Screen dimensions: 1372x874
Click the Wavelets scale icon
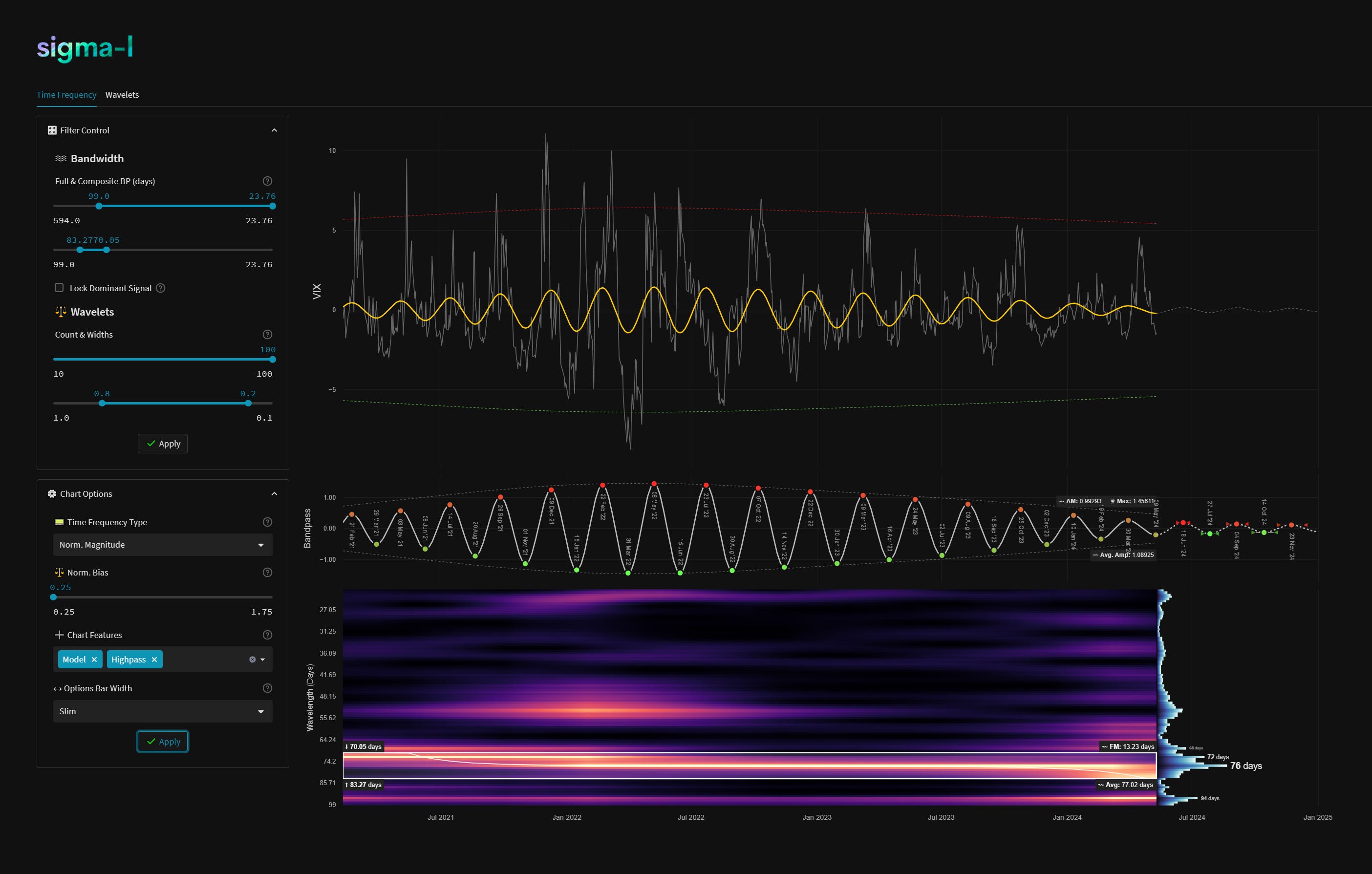pos(61,312)
